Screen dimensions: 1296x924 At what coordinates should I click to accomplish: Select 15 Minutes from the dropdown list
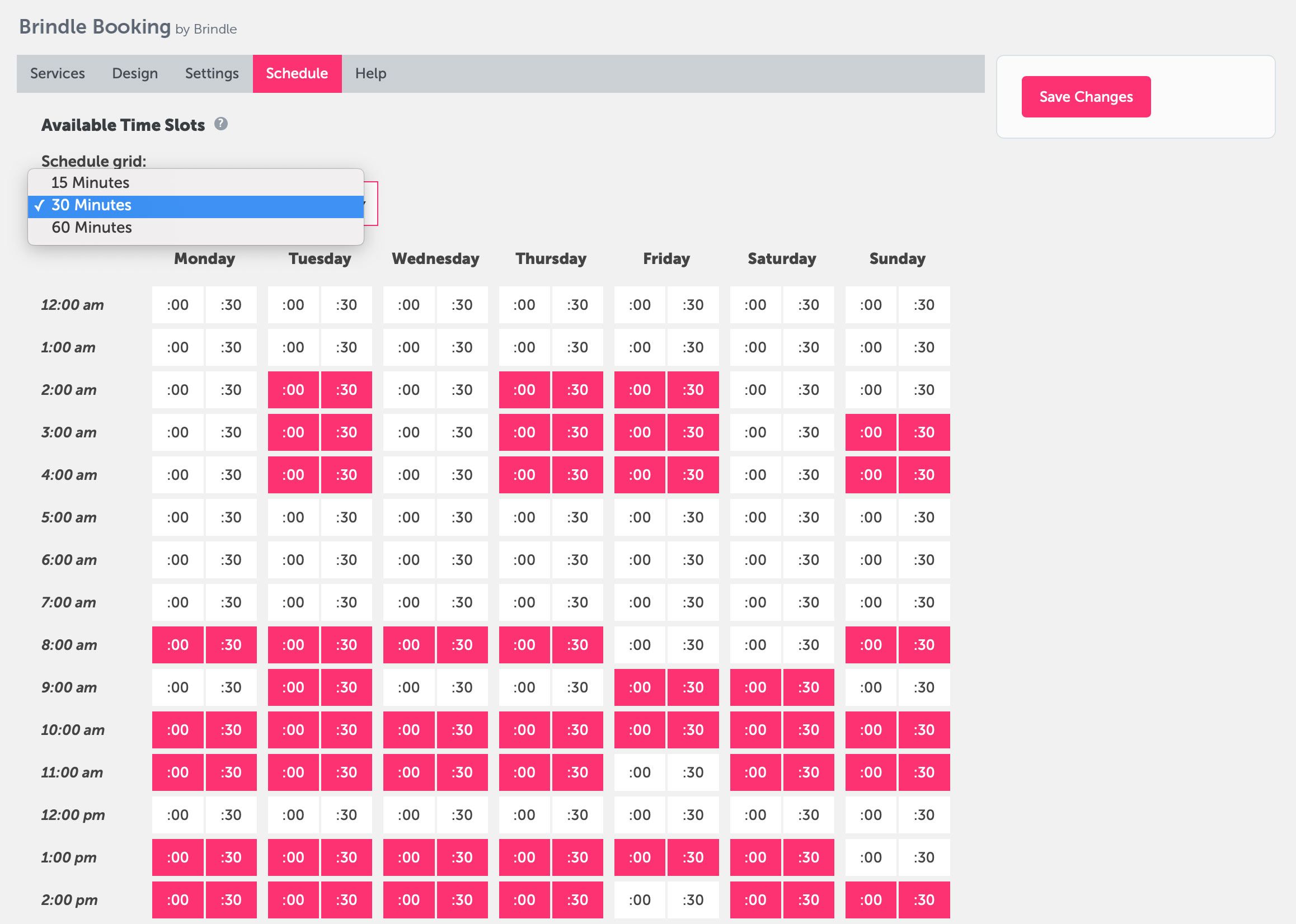click(90, 183)
